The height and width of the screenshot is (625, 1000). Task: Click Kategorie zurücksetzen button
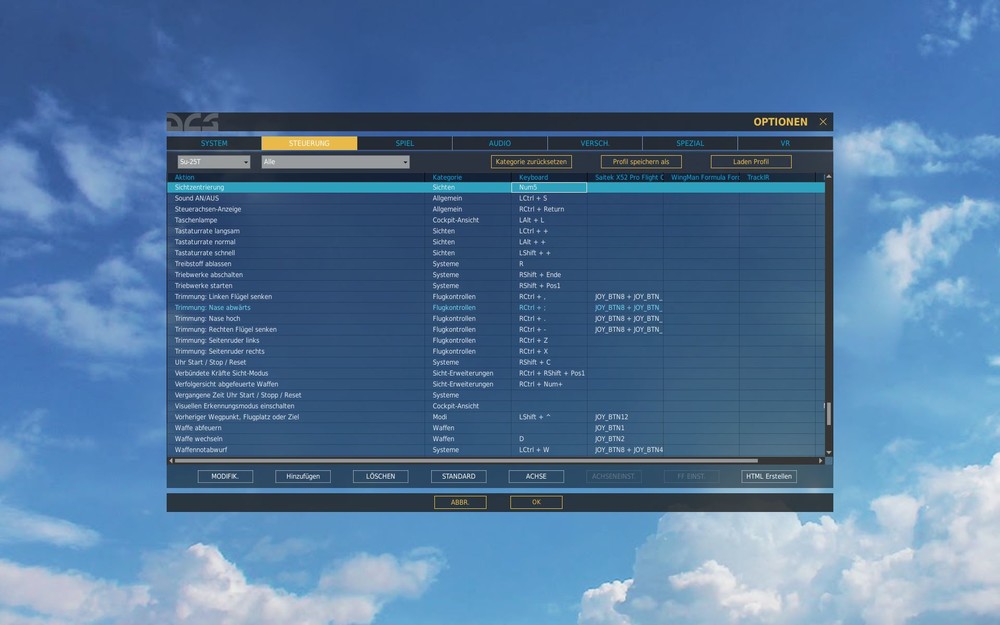coord(531,162)
